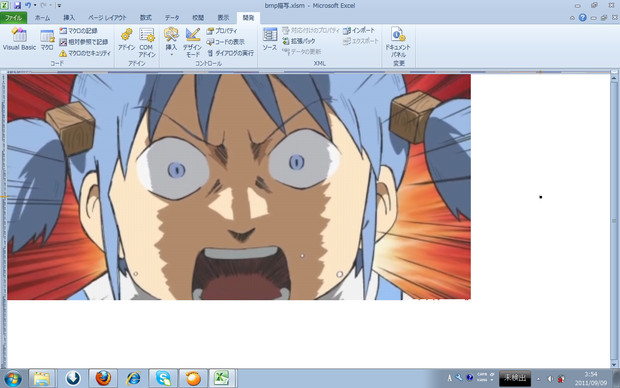Select the anime face picture in sheet

click(239, 187)
